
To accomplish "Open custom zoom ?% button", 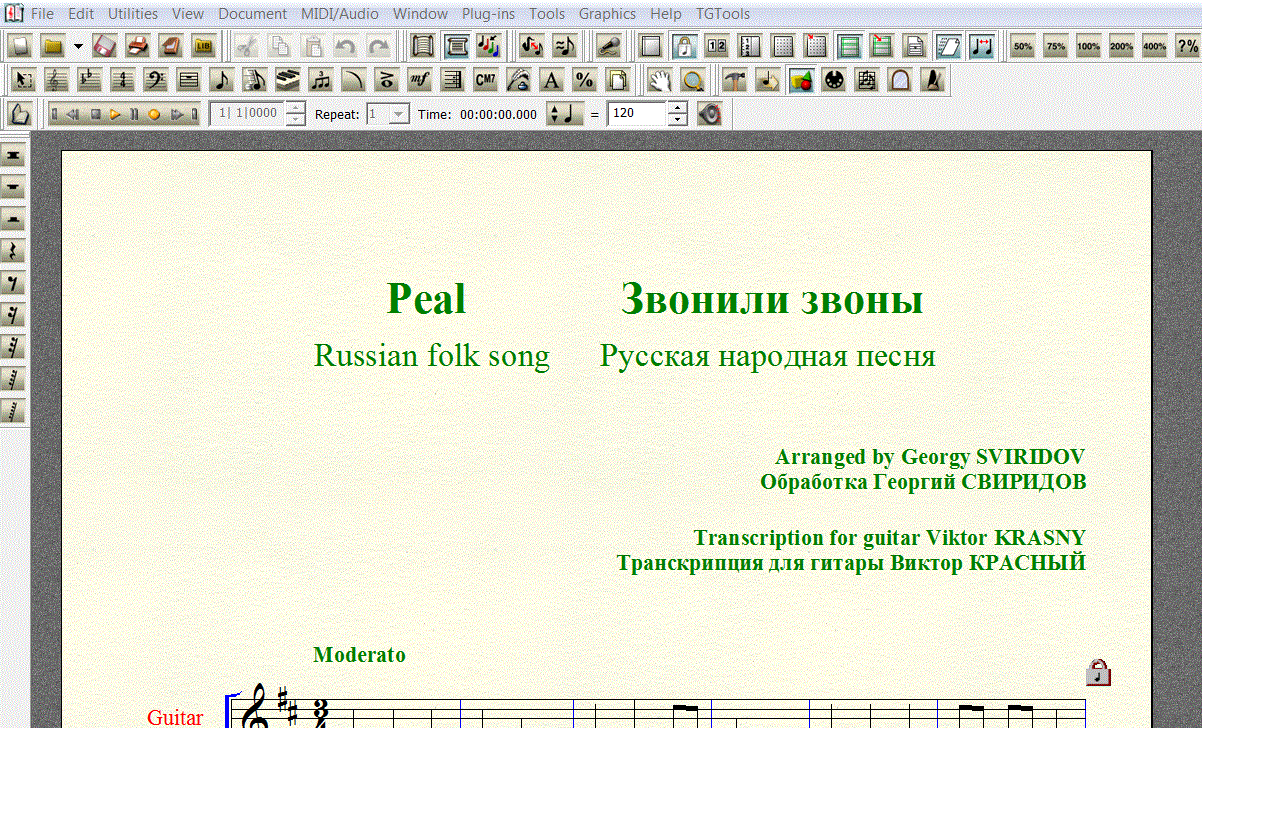I will [1188, 46].
